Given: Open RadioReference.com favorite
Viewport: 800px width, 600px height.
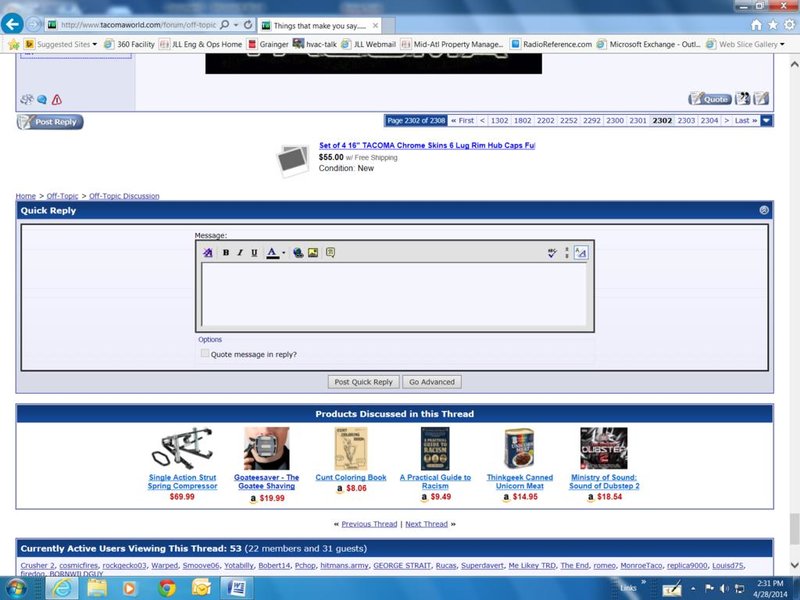Looking at the screenshot, I should click(x=552, y=44).
